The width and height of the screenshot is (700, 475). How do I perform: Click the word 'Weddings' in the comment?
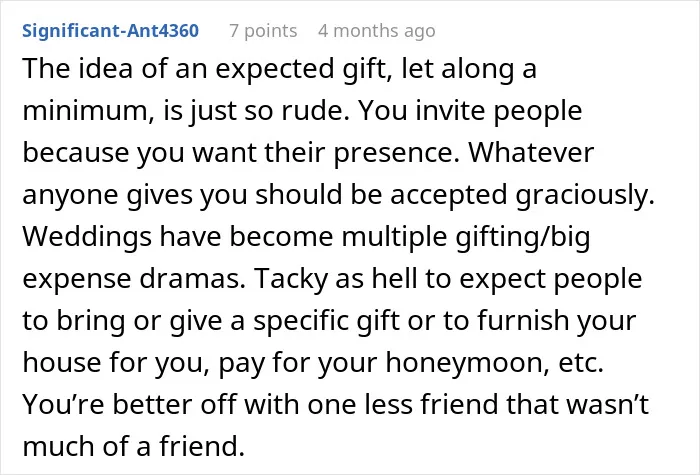pyautogui.click(x=87, y=237)
